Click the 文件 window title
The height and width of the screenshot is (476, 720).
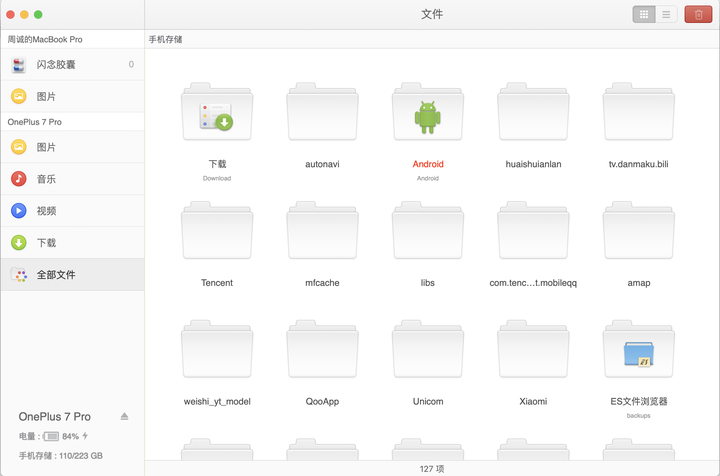tap(432, 14)
